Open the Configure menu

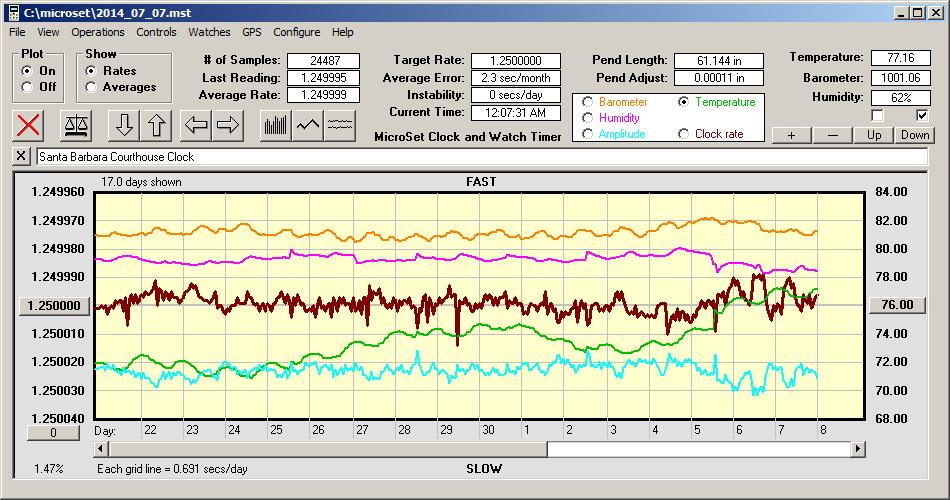pyautogui.click(x=296, y=32)
